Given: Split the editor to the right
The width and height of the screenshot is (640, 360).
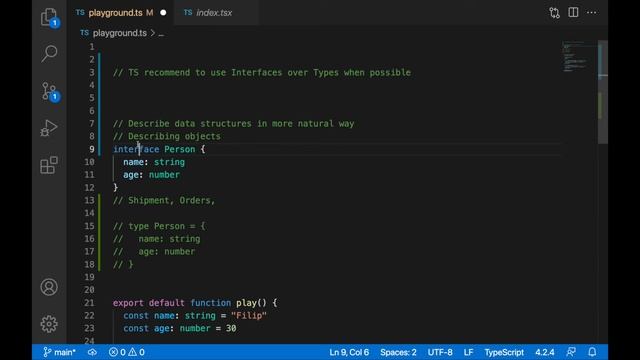Looking at the screenshot, I should pos(573,13).
